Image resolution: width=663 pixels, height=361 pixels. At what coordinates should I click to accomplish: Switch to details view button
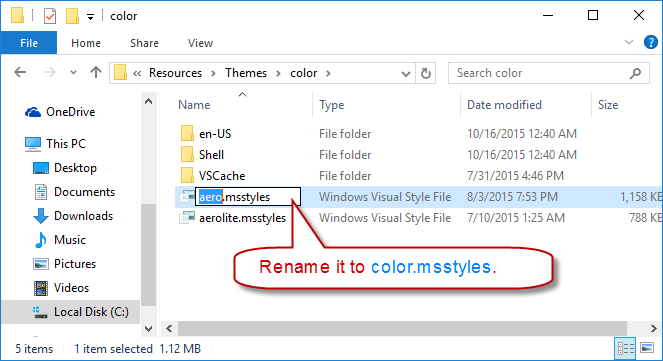[625, 348]
